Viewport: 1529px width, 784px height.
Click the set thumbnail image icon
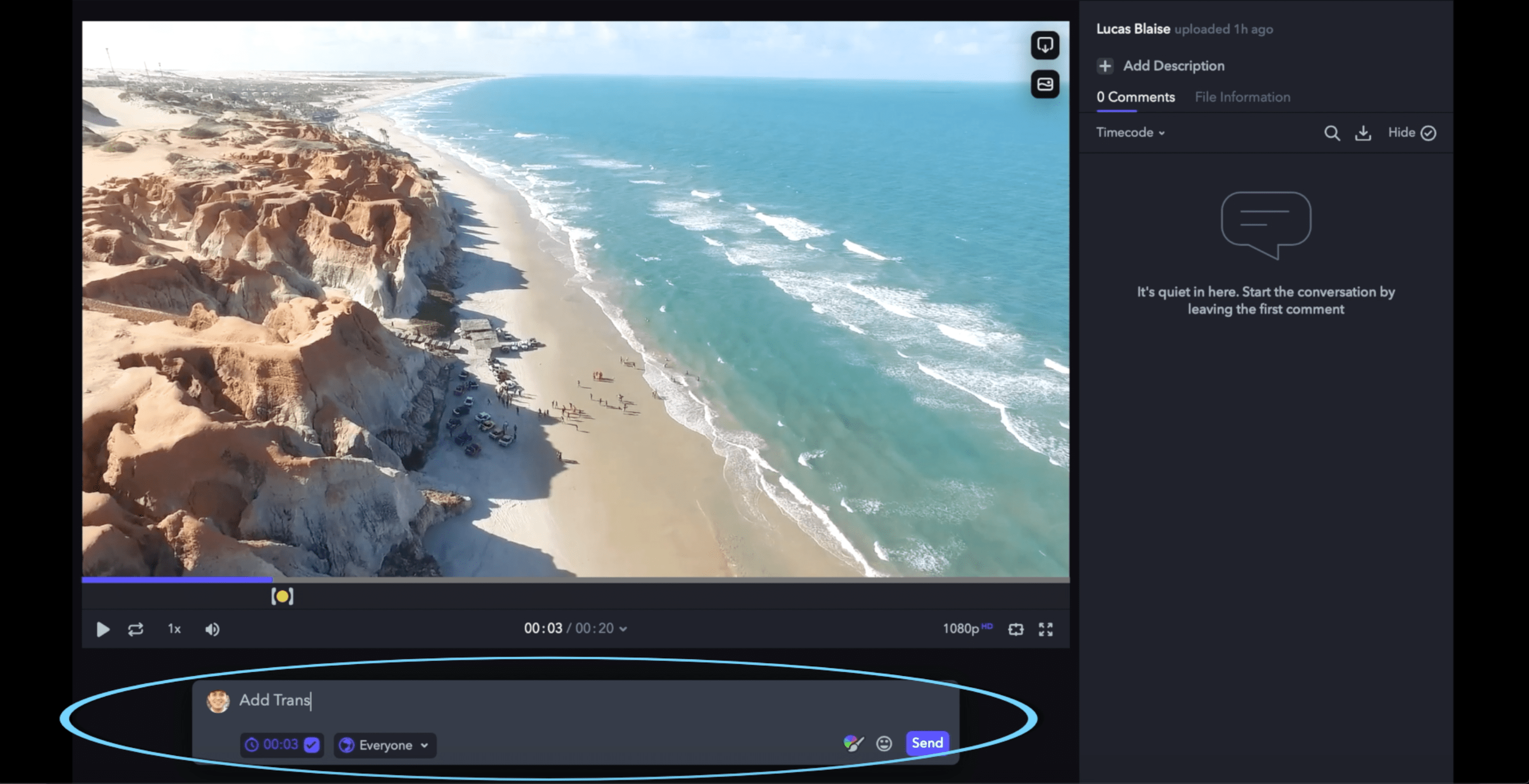[1044, 84]
